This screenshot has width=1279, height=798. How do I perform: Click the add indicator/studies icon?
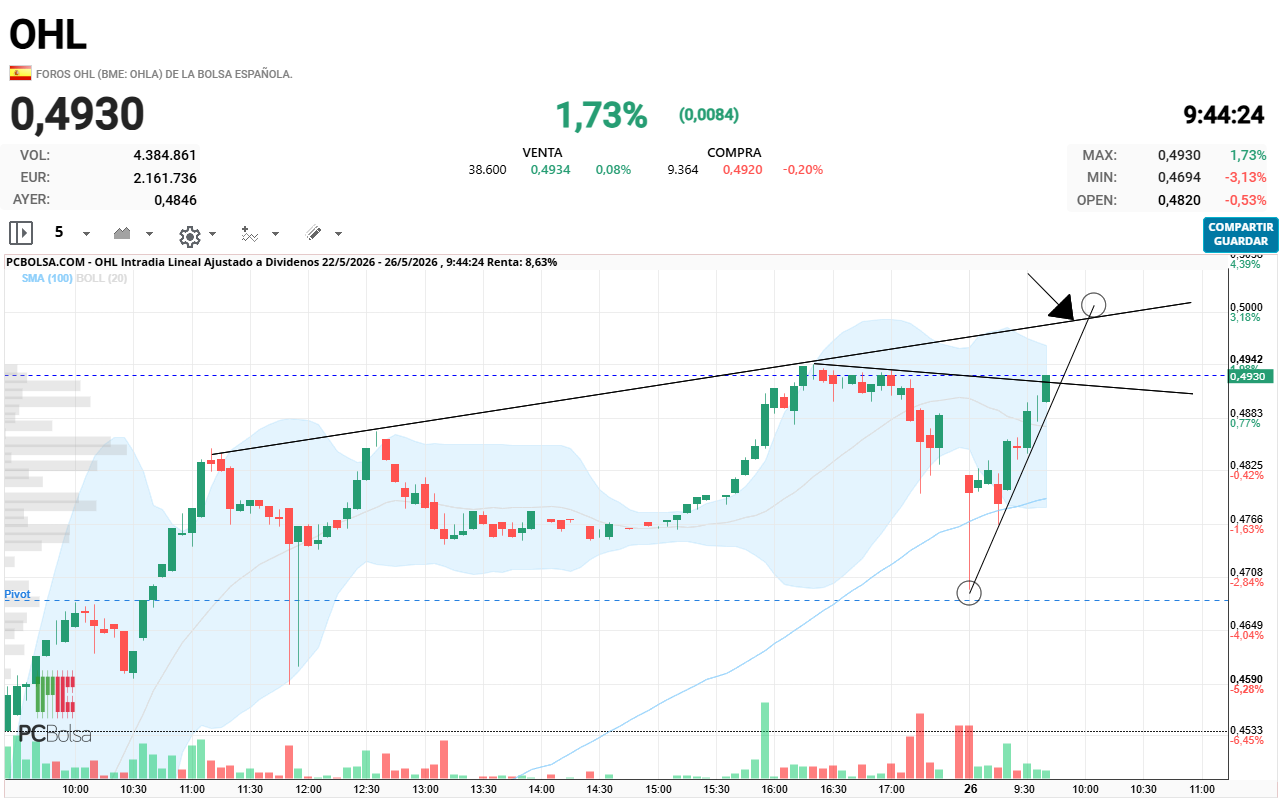click(x=250, y=234)
